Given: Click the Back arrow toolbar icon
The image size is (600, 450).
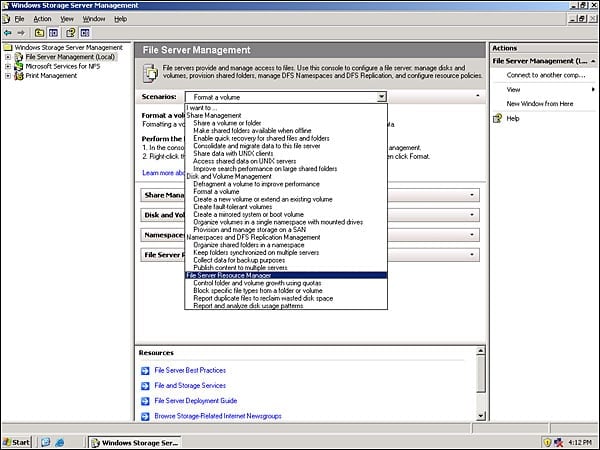Looking at the screenshot, I should click(7, 33).
